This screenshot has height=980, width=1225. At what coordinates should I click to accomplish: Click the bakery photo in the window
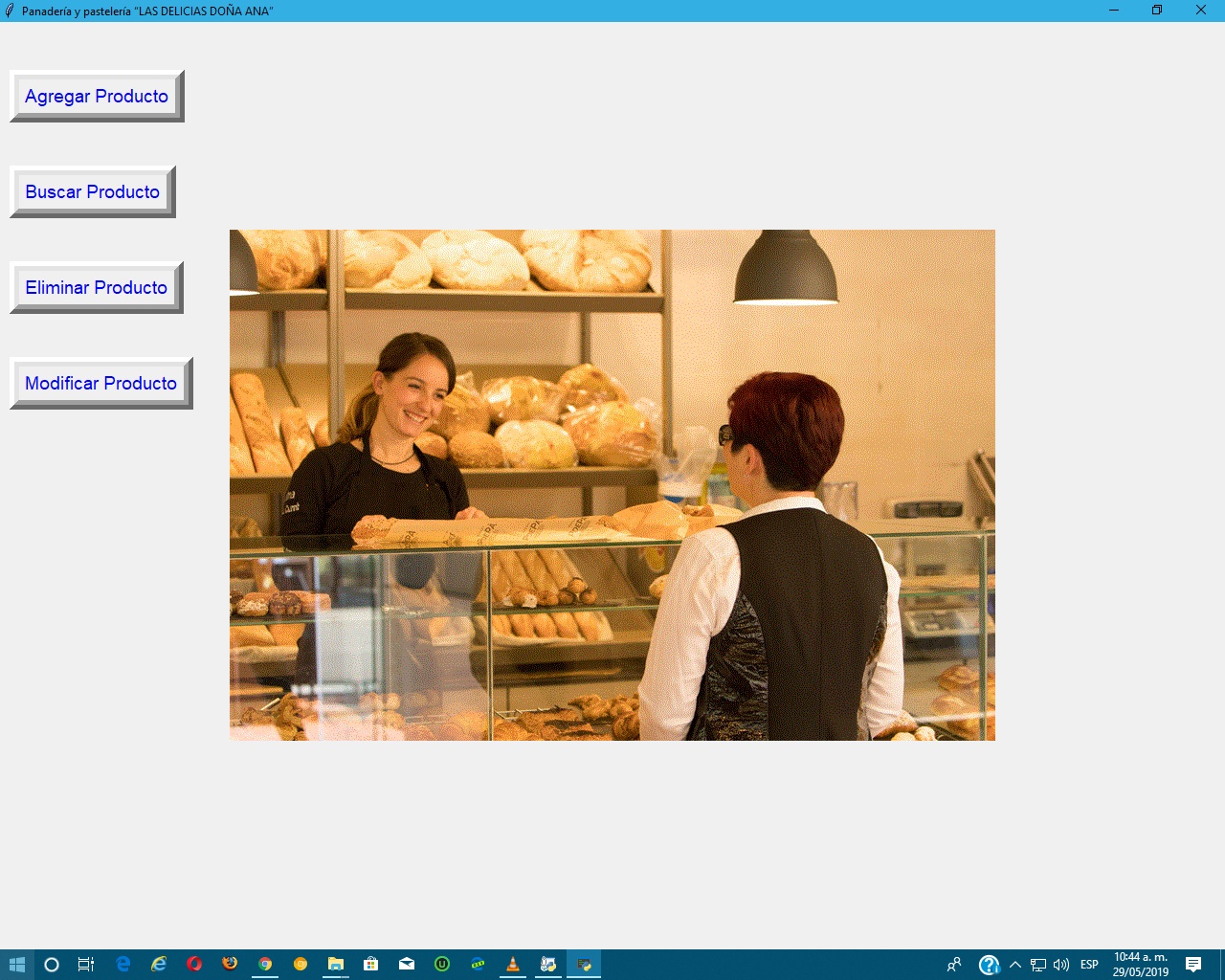pos(612,484)
